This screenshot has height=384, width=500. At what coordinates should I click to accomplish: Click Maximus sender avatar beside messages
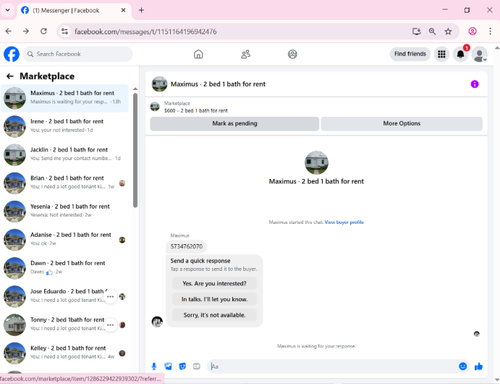157,321
